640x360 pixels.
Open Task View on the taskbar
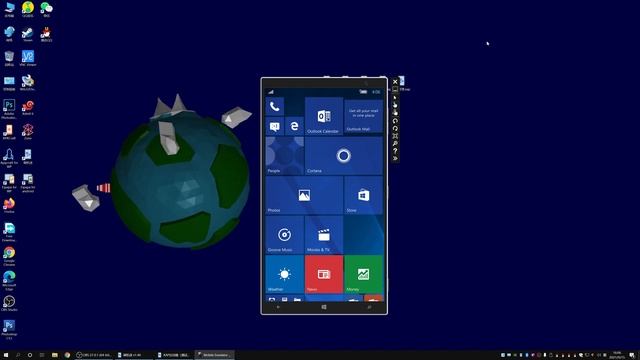coord(42,355)
